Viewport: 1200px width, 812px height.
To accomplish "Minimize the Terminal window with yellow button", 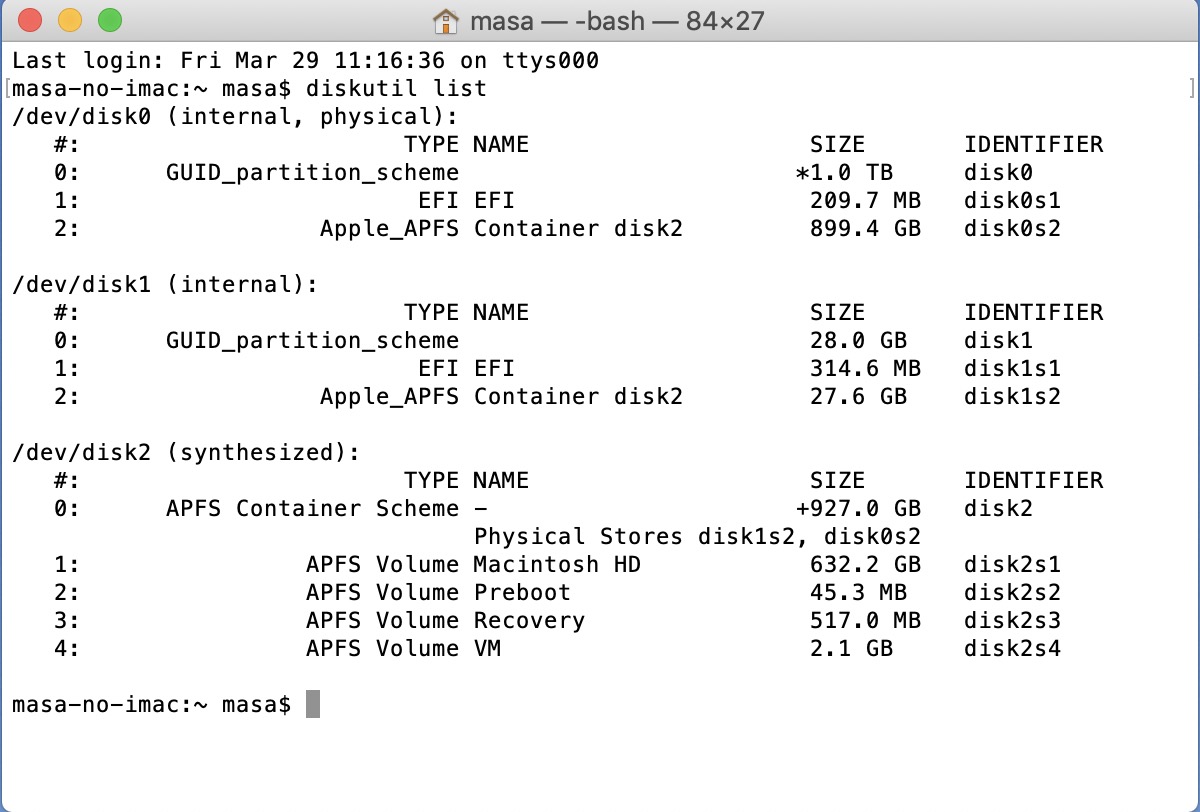I will (70, 20).
